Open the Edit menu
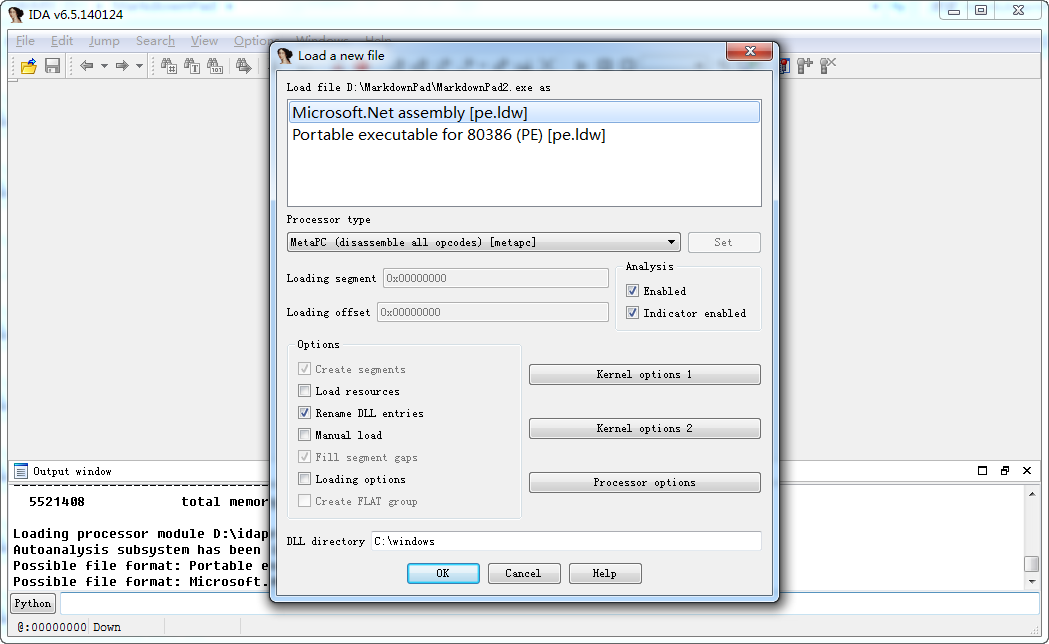The image size is (1049, 644). (x=62, y=41)
